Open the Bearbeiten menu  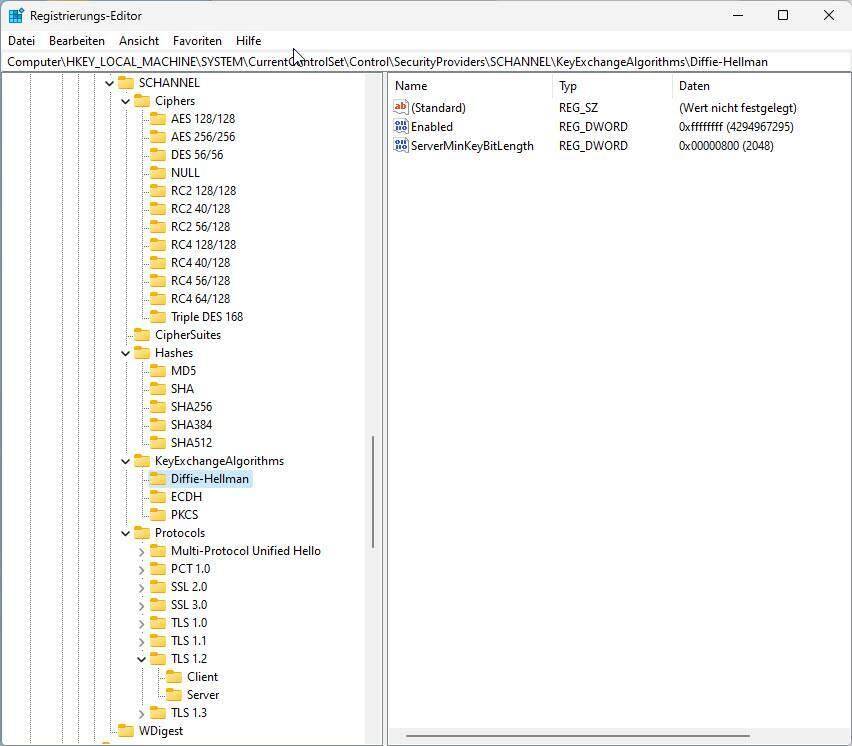pos(77,41)
